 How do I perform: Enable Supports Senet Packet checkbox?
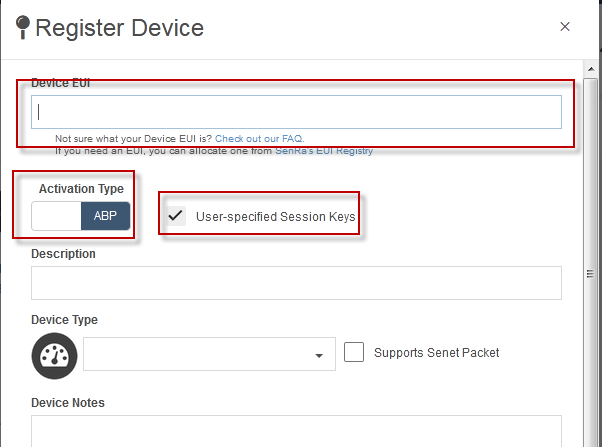tap(354, 352)
